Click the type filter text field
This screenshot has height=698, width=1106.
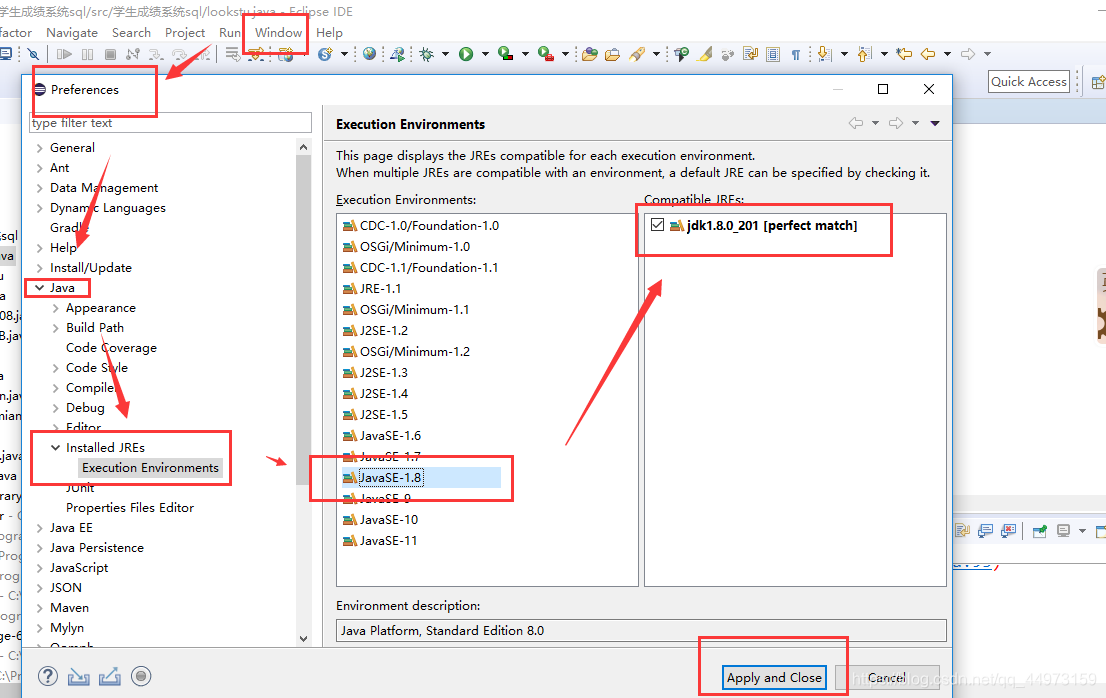170,123
